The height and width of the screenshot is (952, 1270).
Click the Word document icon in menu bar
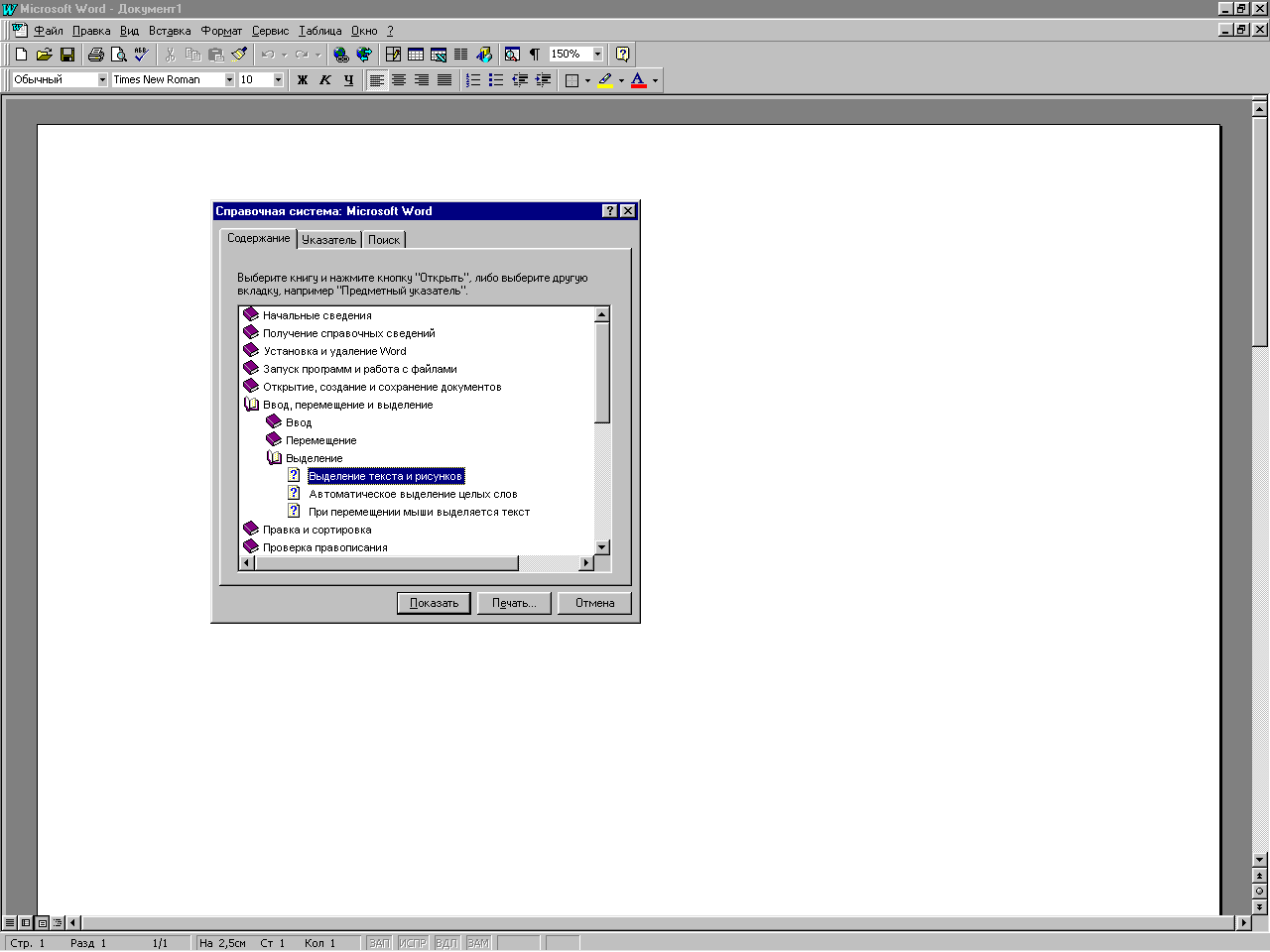pos(19,31)
